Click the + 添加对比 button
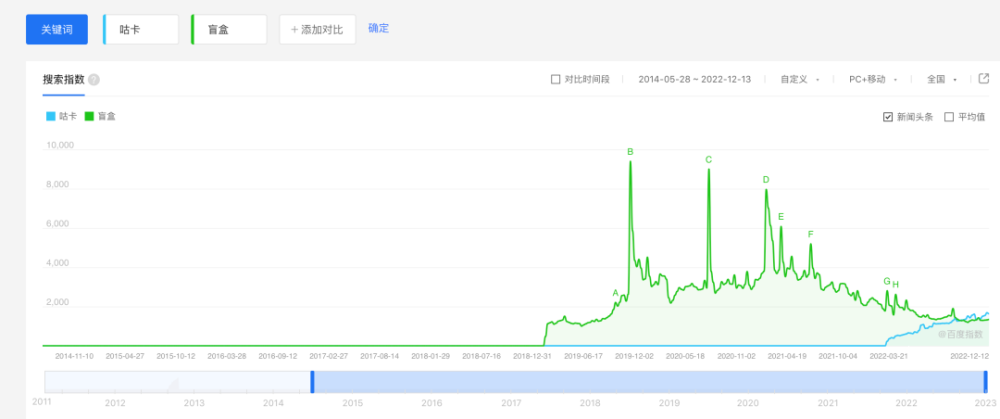Image resolution: width=1000 pixels, height=419 pixels. pos(317,29)
